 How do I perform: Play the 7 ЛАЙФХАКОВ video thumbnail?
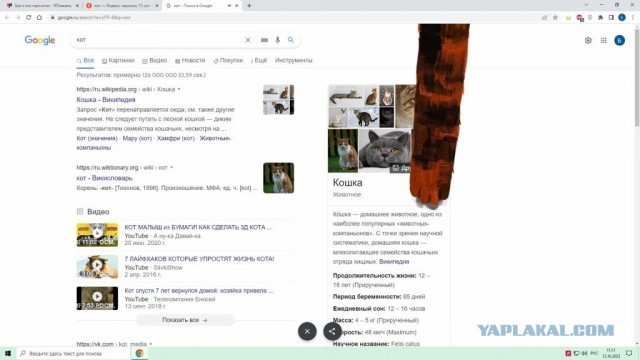97,267
